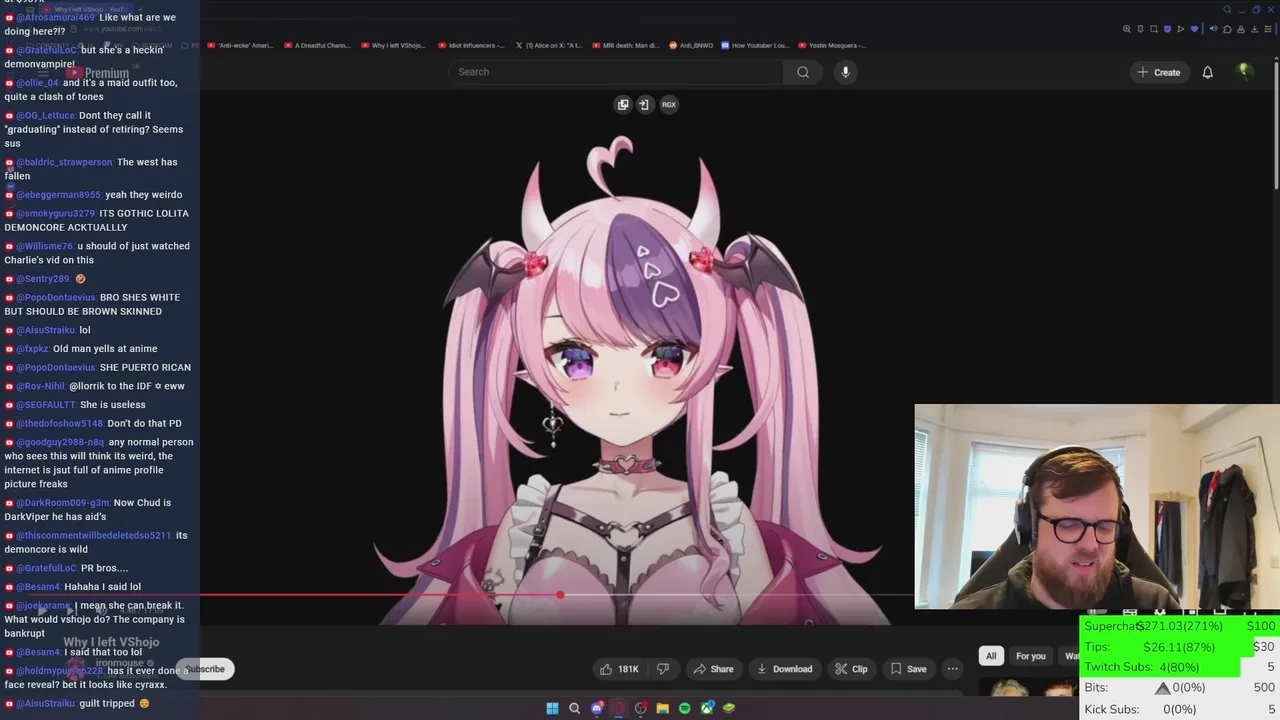Image resolution: width=1280 pixels, height=720 pixels.
Task: Switch to the 'Anti_BNWO' tab
Action: coord(692,45)
